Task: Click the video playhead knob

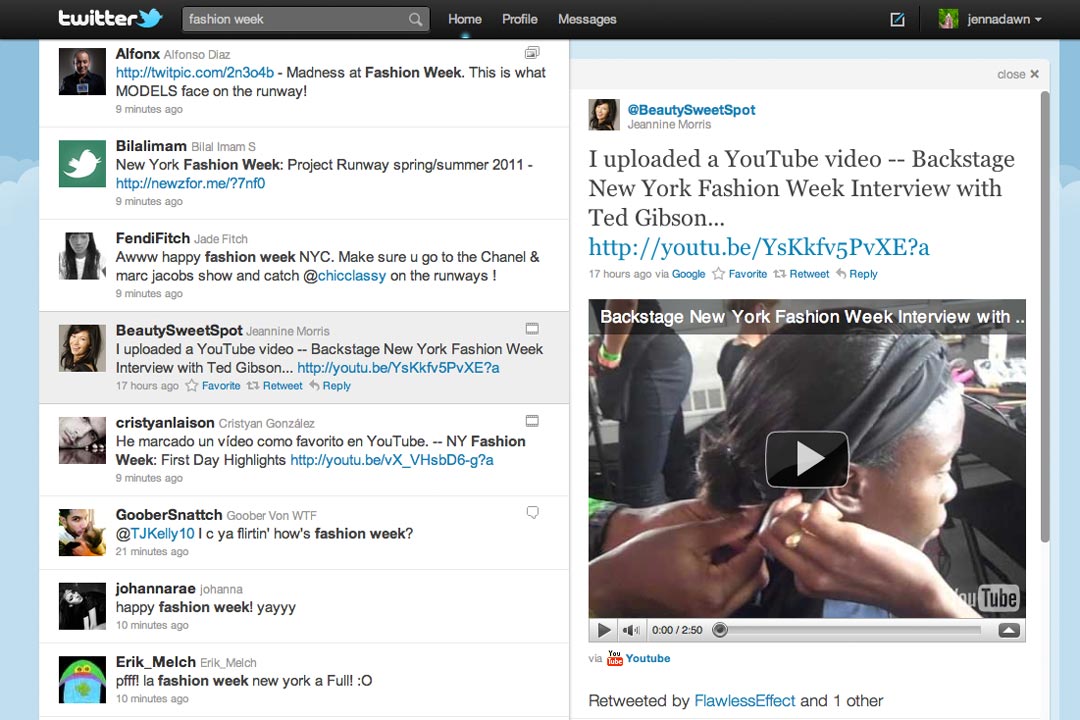Action: pyautogui.click(x=720, y=630)
